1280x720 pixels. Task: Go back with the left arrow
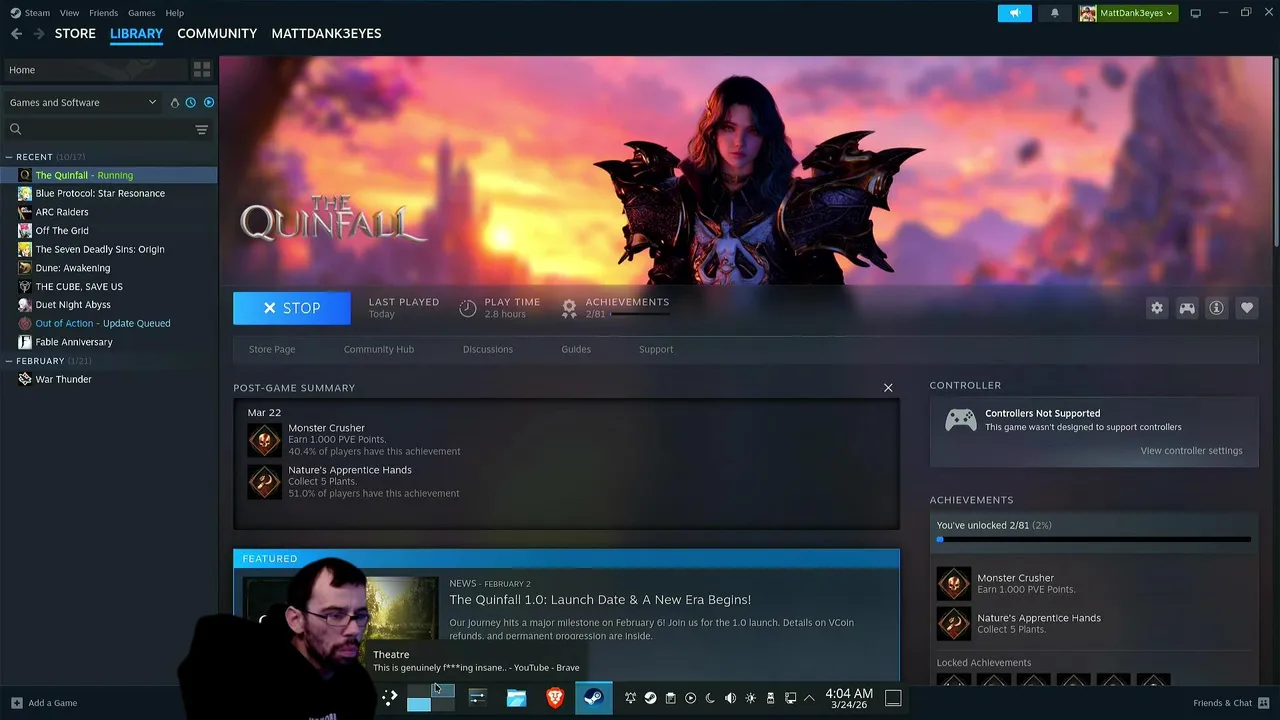(16, 33)
